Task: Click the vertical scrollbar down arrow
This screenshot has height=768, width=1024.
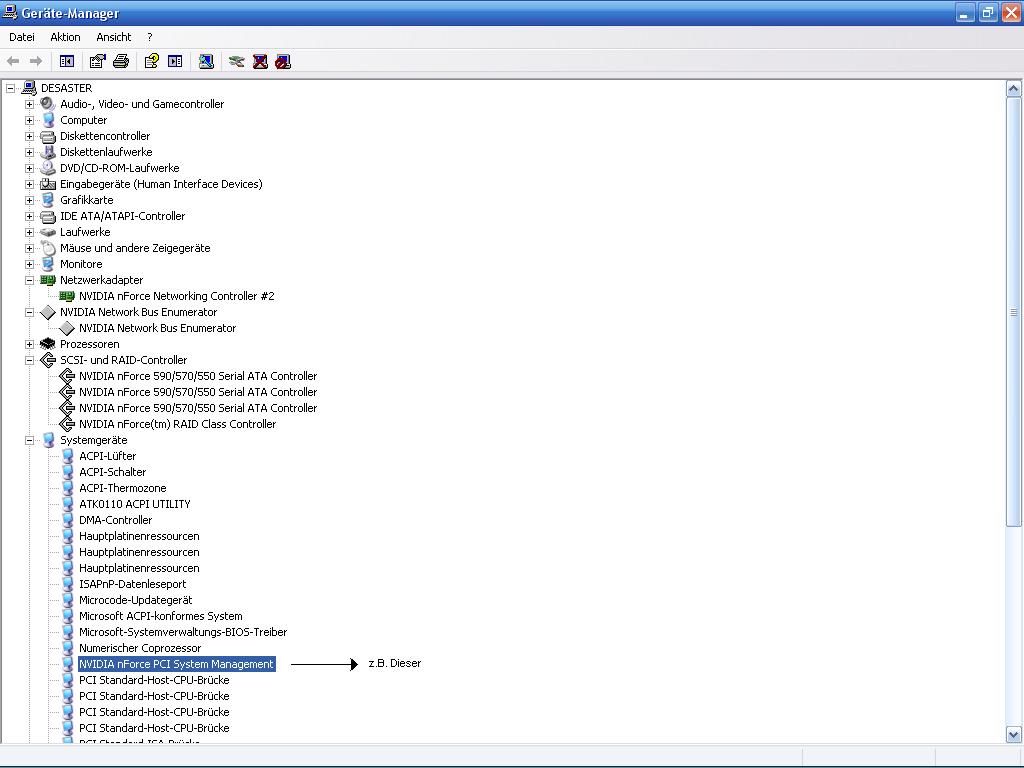Action: click(1014, 734)
